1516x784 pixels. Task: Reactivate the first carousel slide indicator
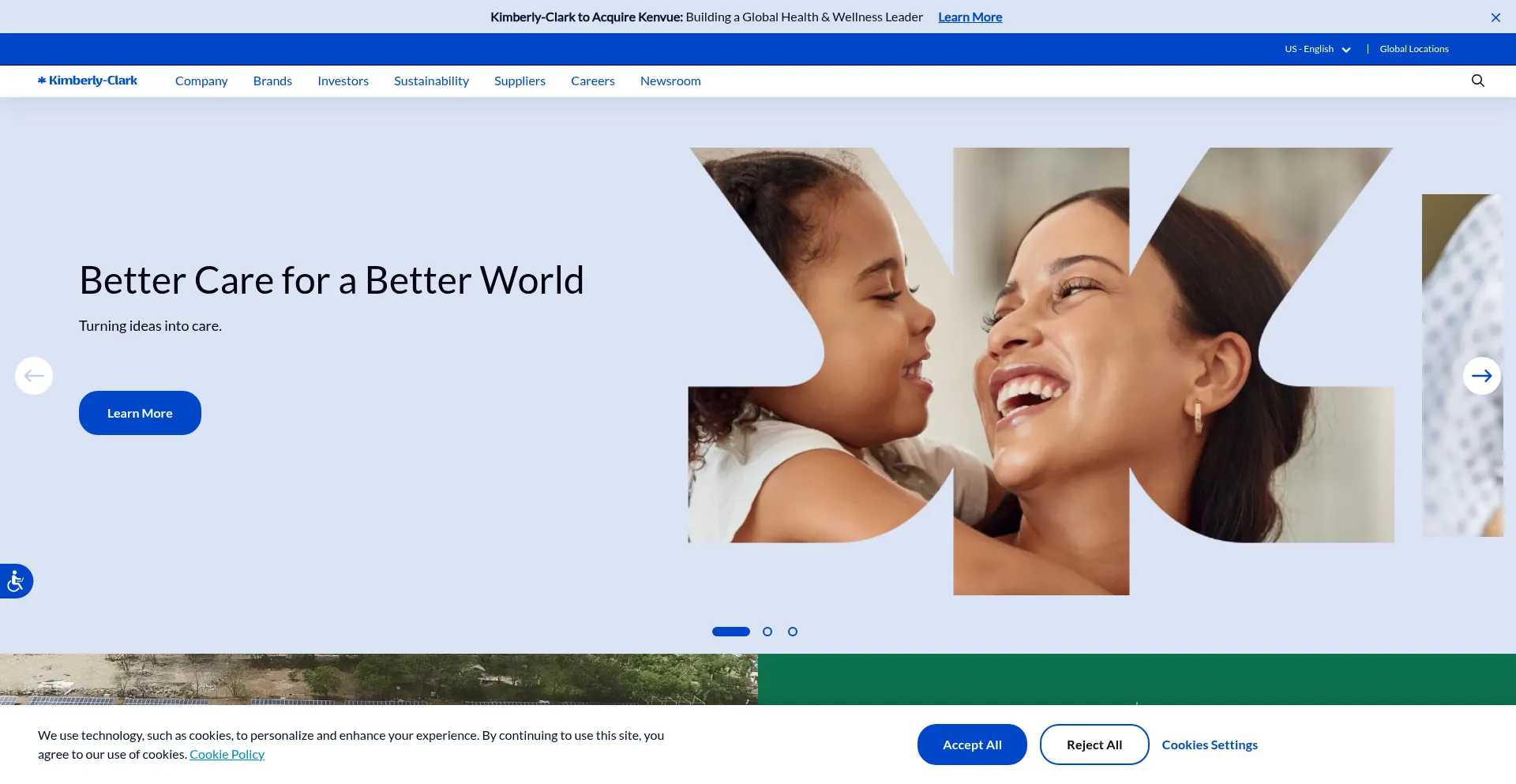point(730,631)
